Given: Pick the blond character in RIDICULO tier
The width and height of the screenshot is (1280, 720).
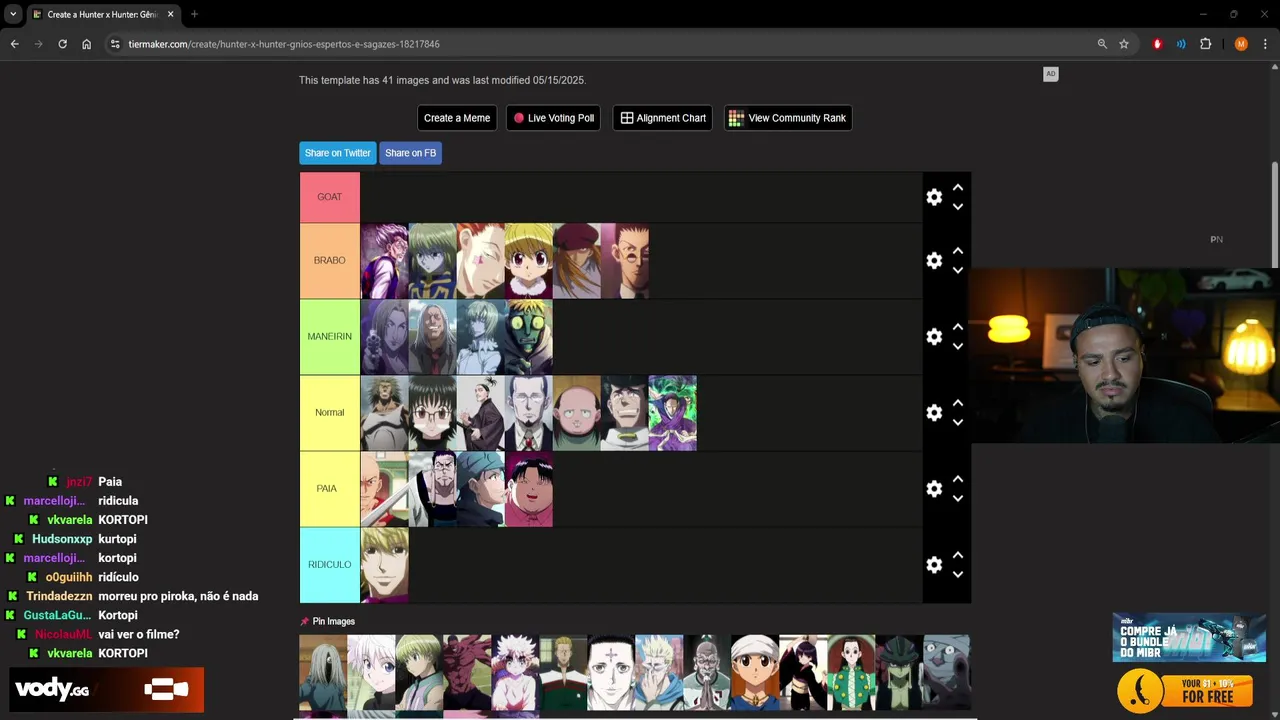Looking at the screenshot, I should tap(385, 565).
